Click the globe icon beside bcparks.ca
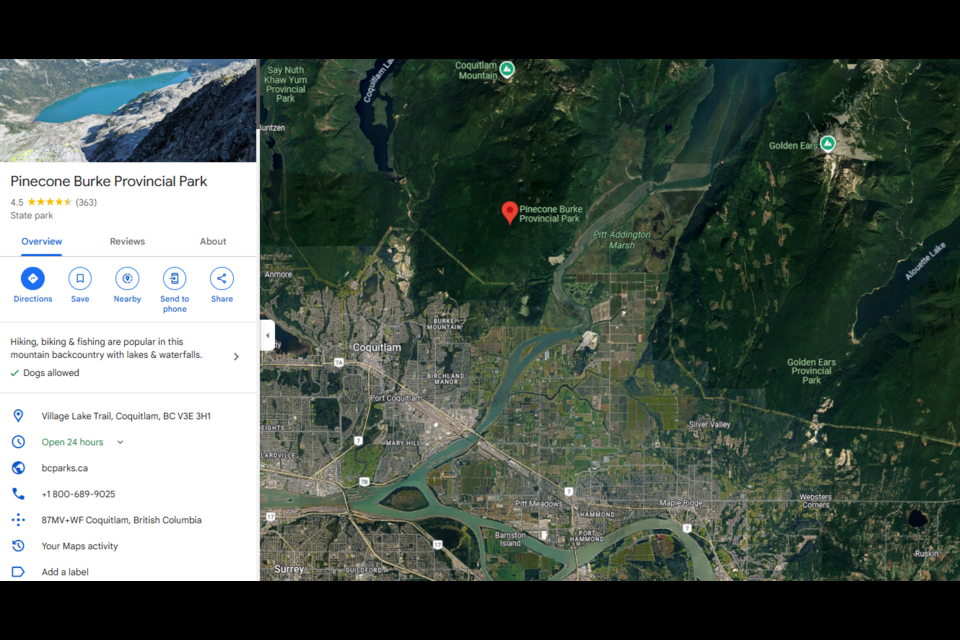The width and height of the screenshot is (960, 640). (x=18, y=468)
